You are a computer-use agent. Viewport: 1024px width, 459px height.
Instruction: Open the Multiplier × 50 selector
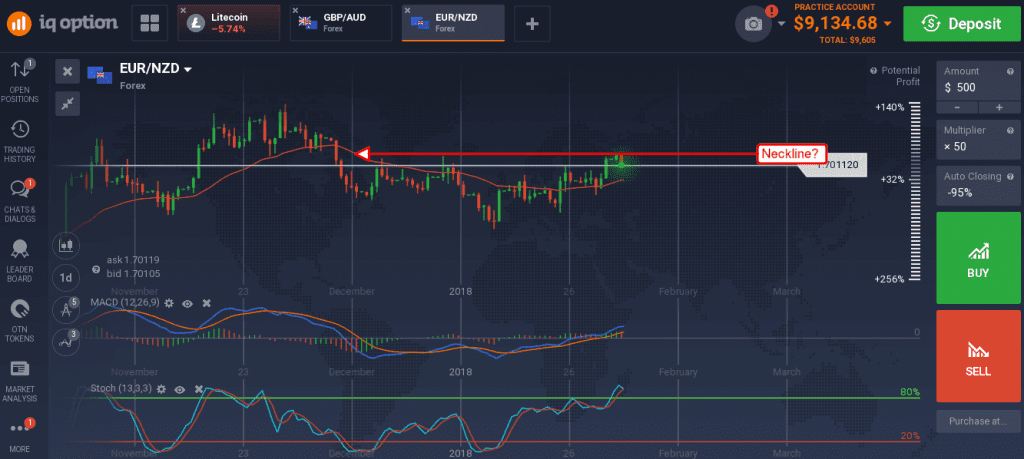coord(978,139)
